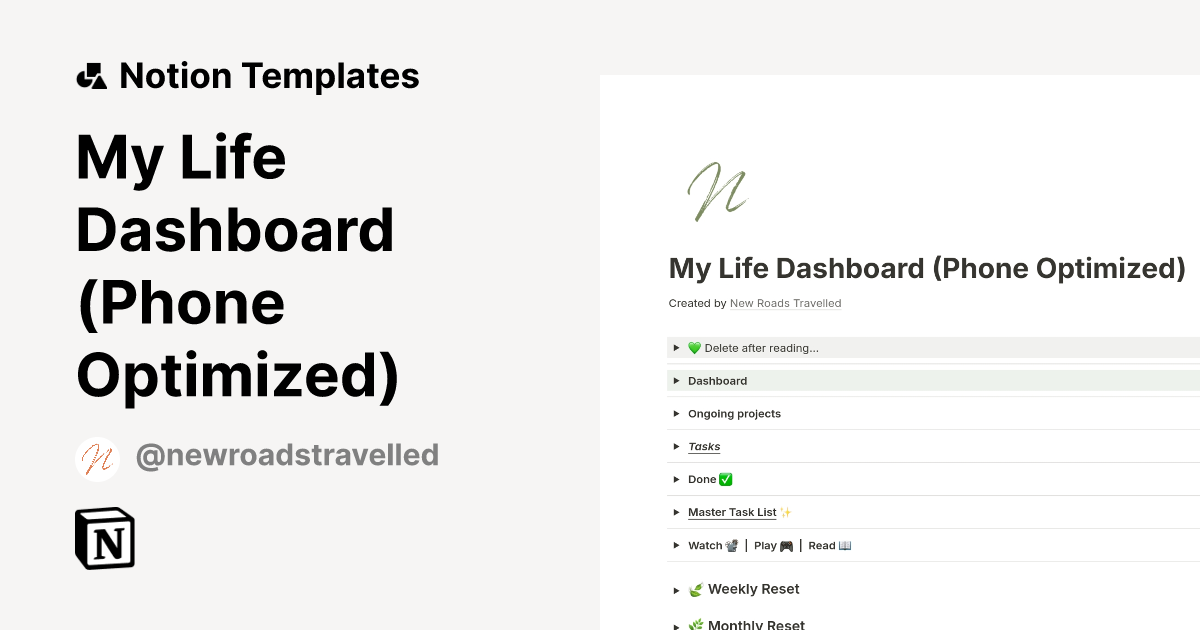Expand the Delete after reading section
Viewport: 1200px width, 630px height.
point(676,347)
